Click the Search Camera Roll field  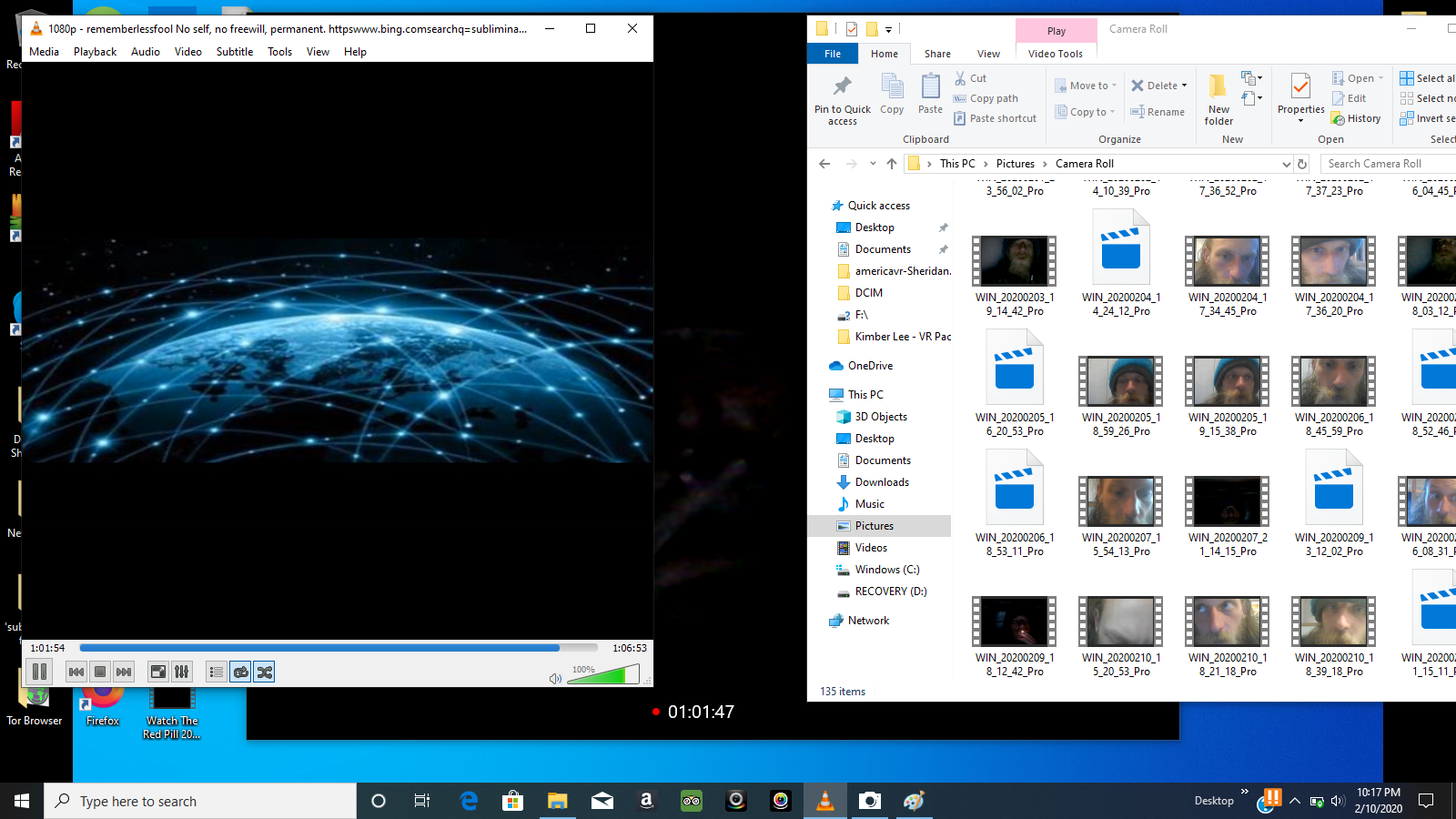1390,164
